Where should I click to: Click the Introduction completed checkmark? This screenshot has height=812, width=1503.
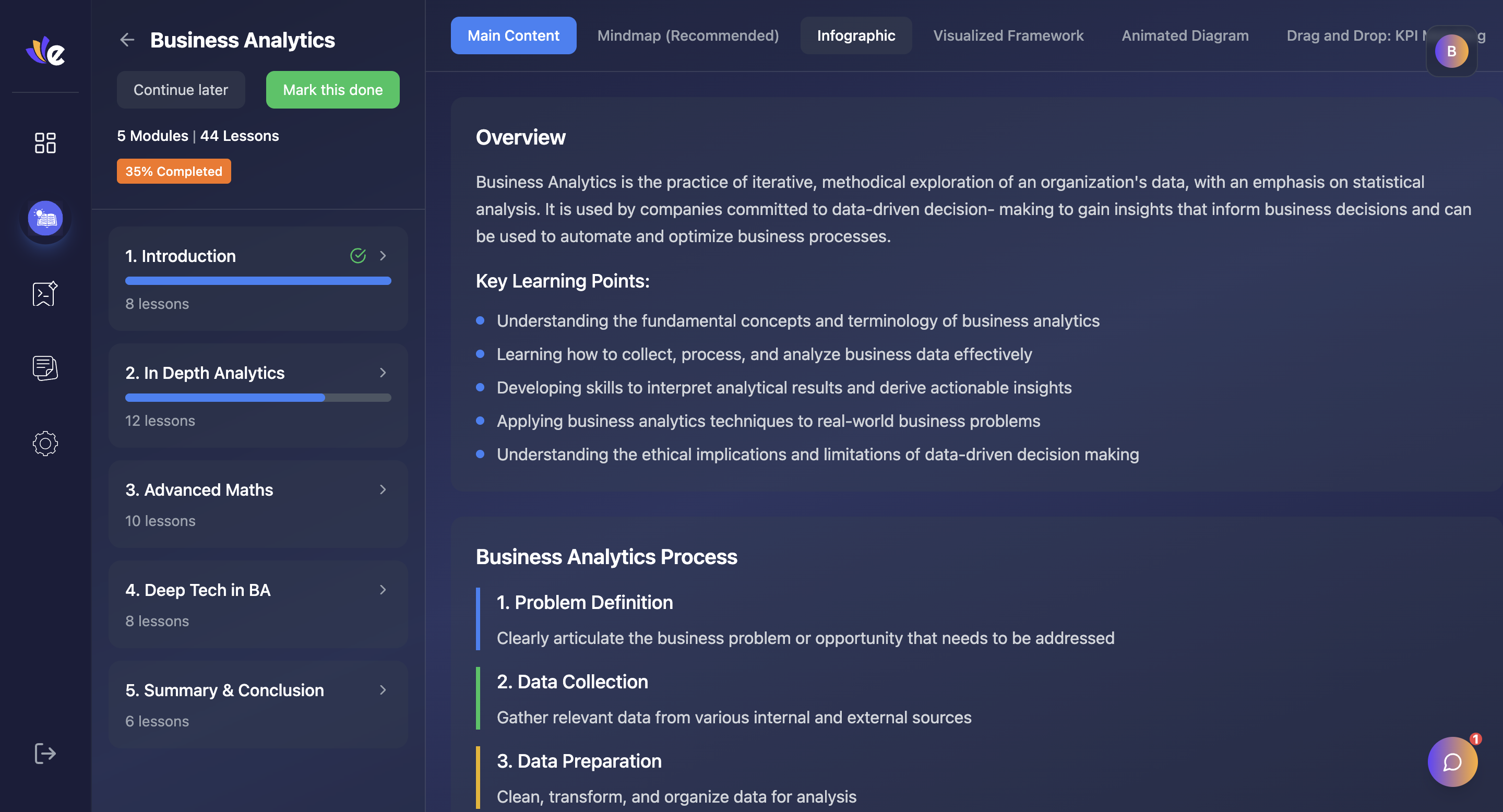(x=357, y=256)
